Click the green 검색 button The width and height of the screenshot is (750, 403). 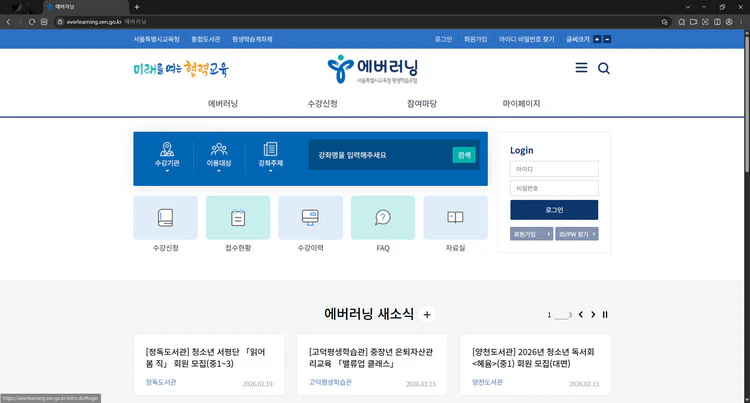[463, 155]
